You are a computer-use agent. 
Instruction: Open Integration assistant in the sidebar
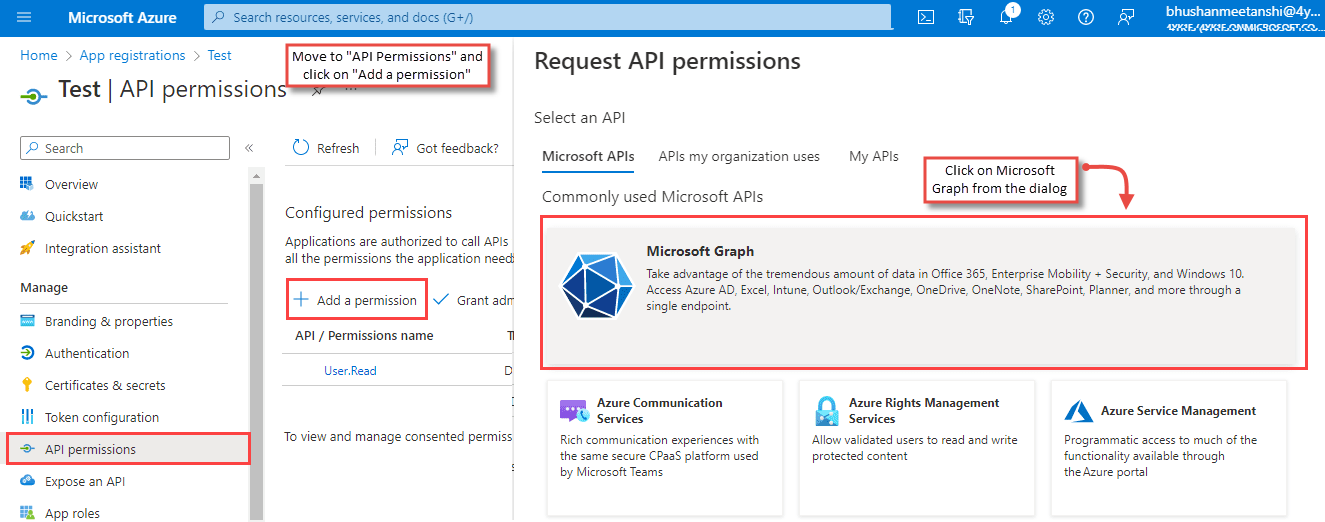tap(103, 248)
